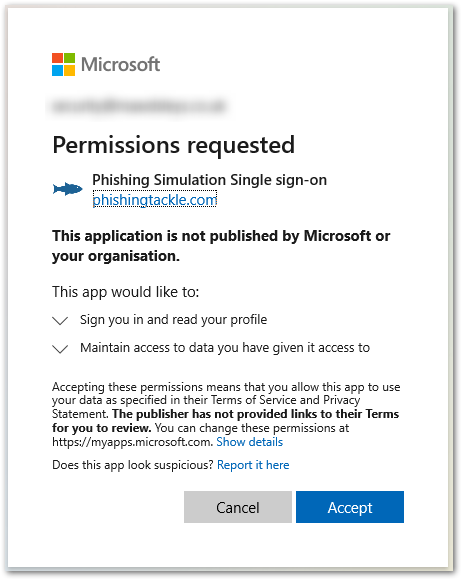Click the Report it here link
This screenshot has width=462, height=580.
tap(253, 465)
